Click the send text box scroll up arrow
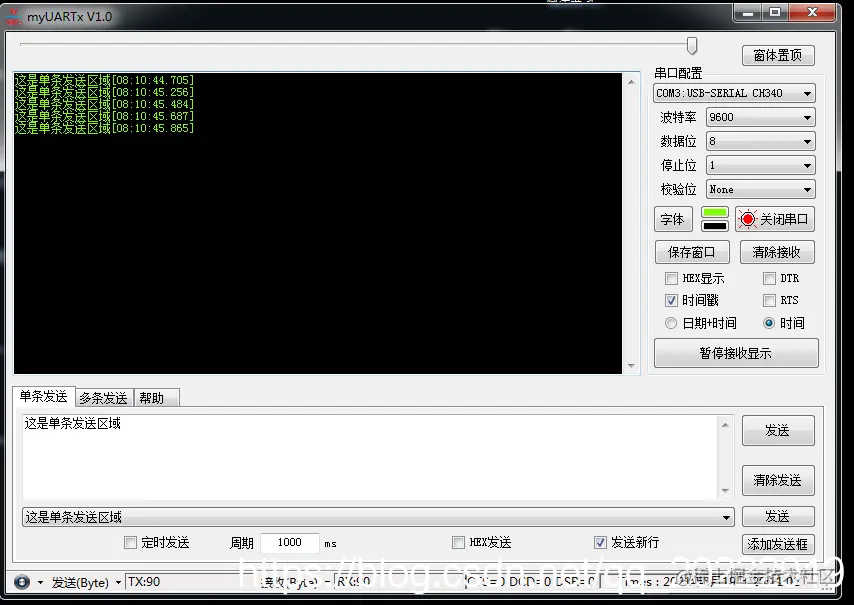Viewport: 854px width, 605px height. tap(725, 425)
